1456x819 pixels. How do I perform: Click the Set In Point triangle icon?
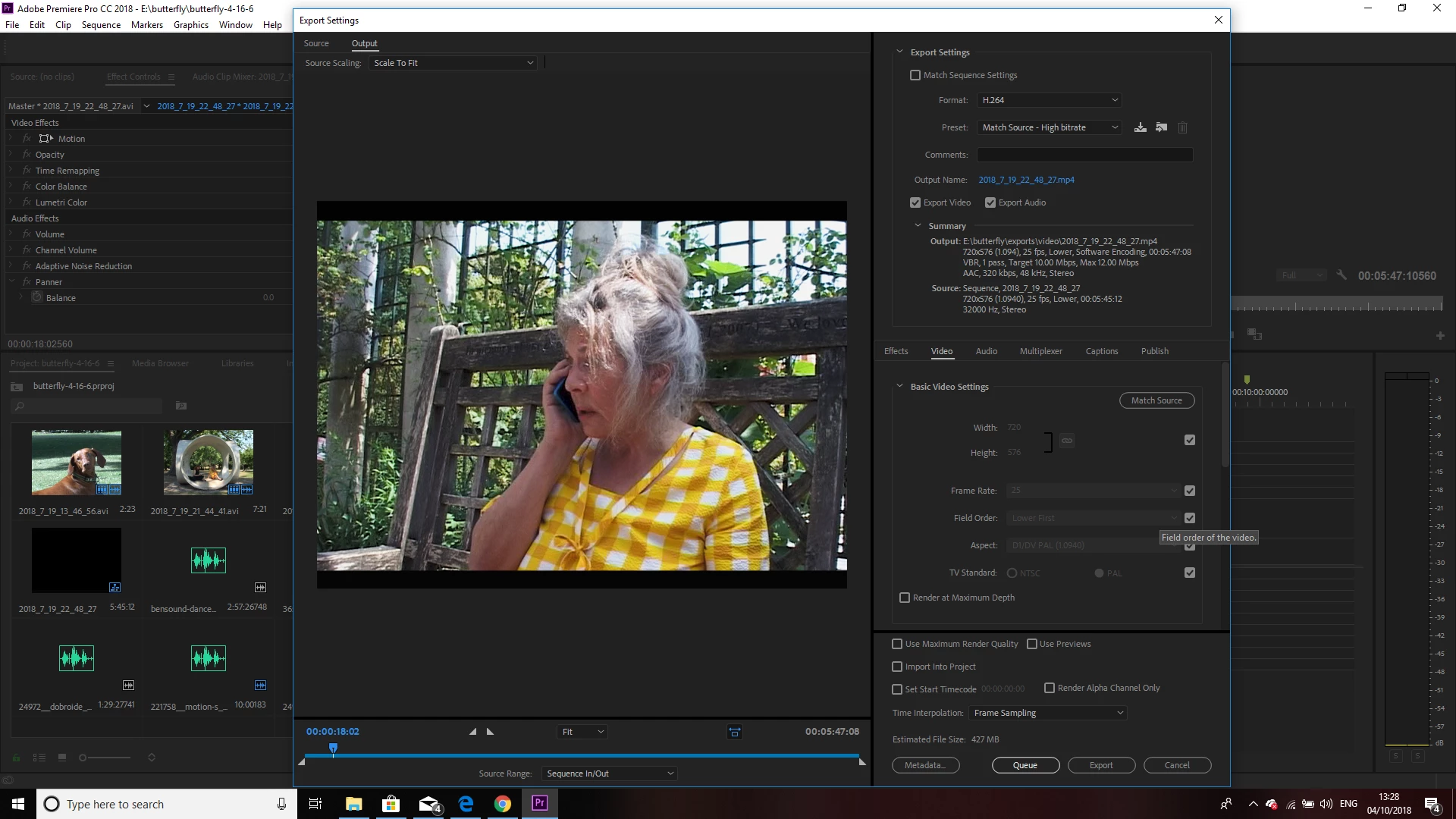click(472, 732)
